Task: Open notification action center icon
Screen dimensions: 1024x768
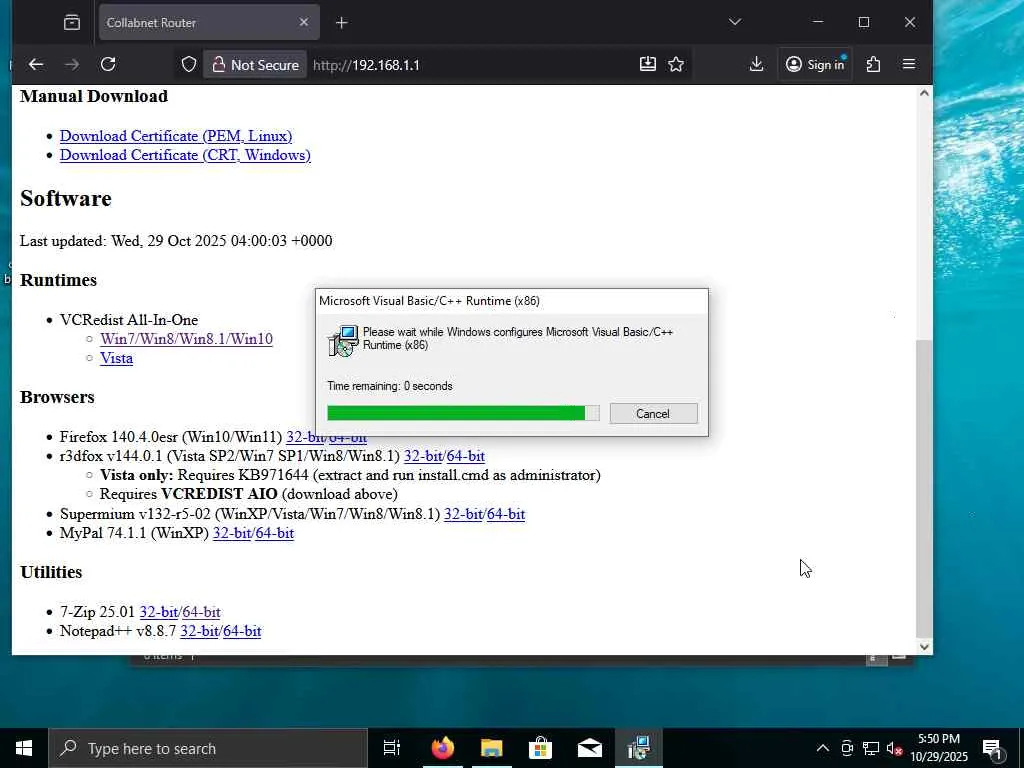Action: (993, 748)
